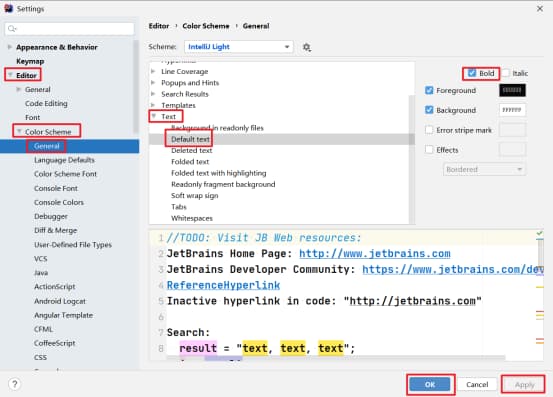Enable the Italic checkbox
The width and height of the screenshot is (553, 397).
click(x=505, y=73)
